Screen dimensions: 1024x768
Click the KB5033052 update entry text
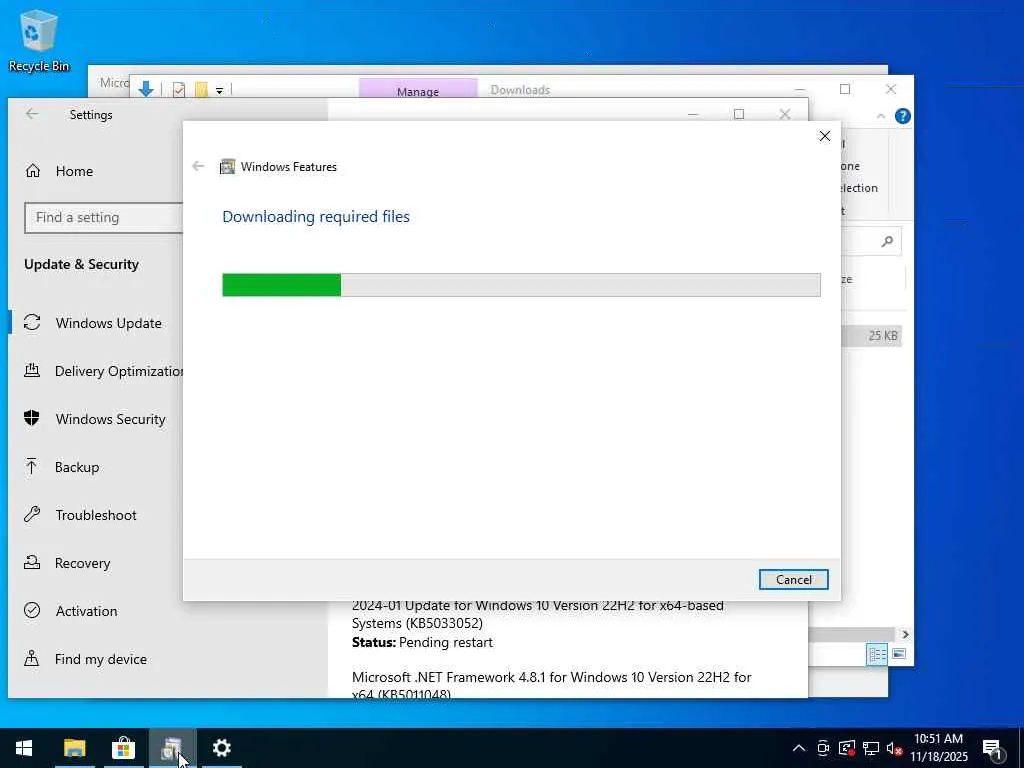click(x=537, y=615)
